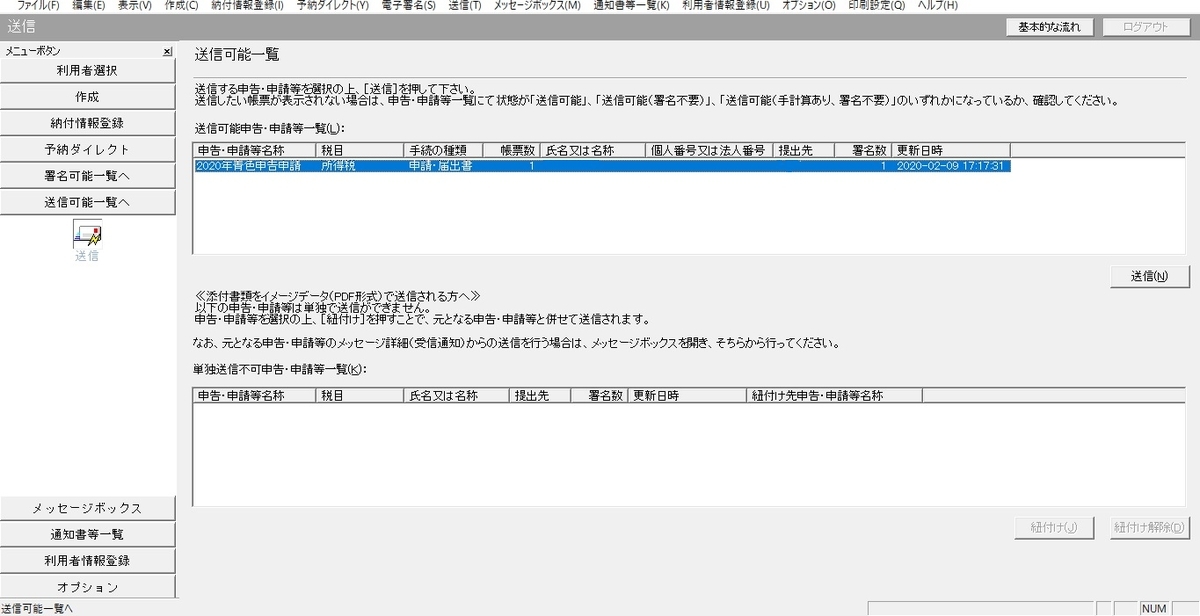Sort upper list by 更新日時 column

point(951,150)
